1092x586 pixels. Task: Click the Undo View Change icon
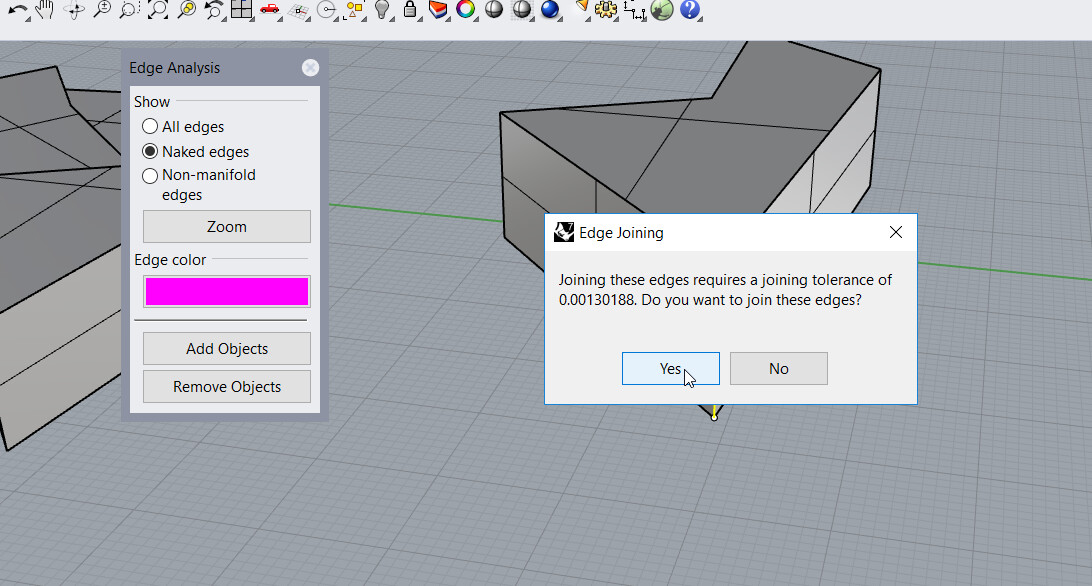[x=214, y=9]
